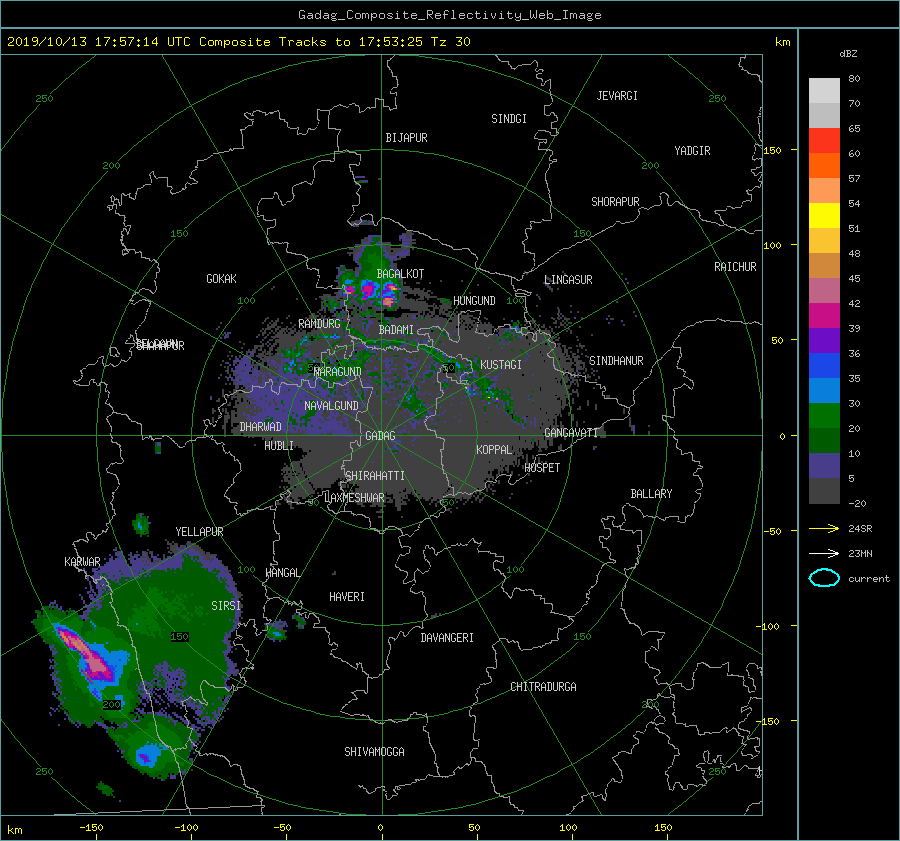The height and width of the screenshot is (841, 900).
Task: Click the BALLARY town label
Action: (651, 494)
